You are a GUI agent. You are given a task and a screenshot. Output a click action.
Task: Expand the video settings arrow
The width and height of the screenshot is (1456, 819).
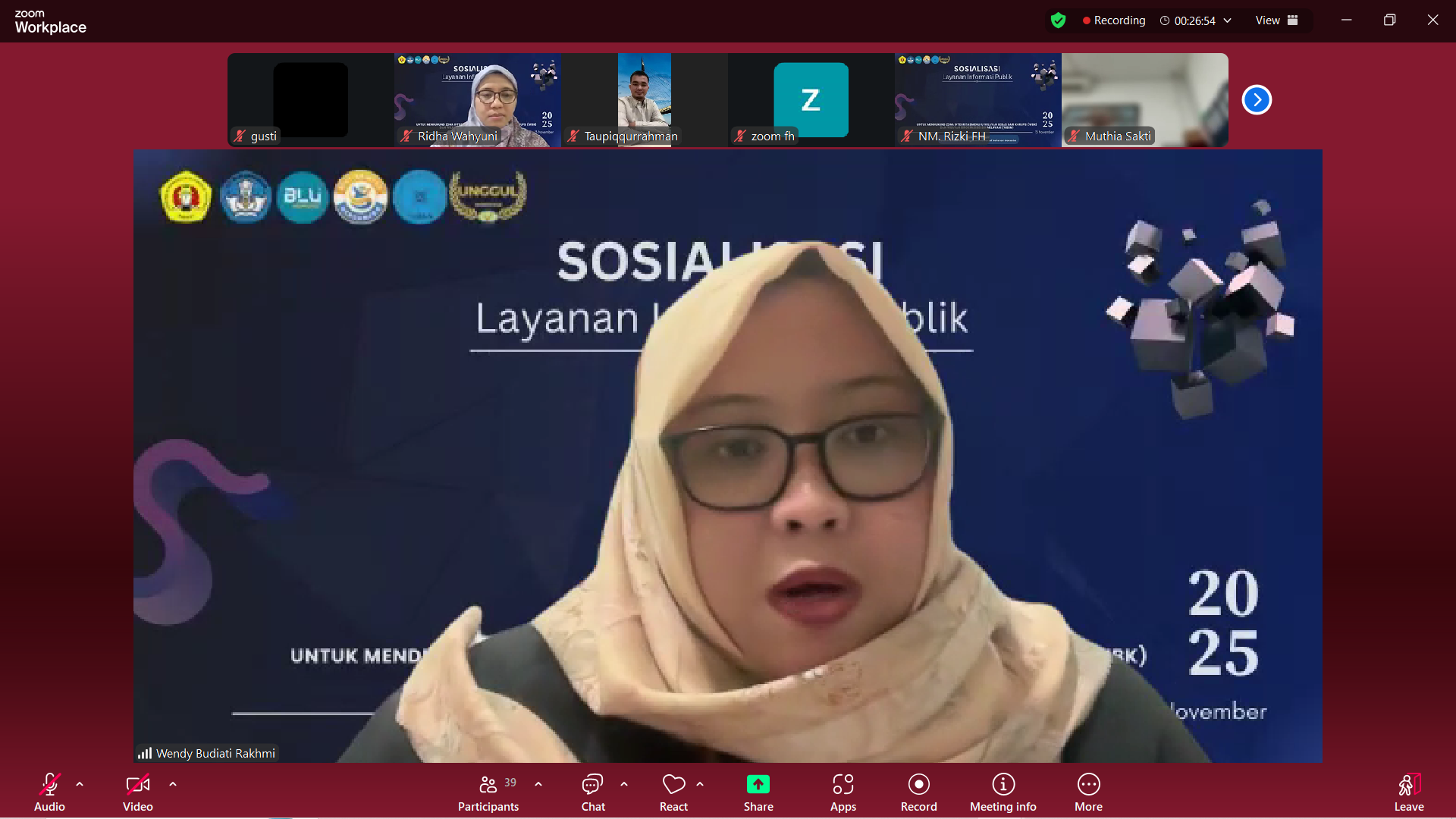coord(173,784)
